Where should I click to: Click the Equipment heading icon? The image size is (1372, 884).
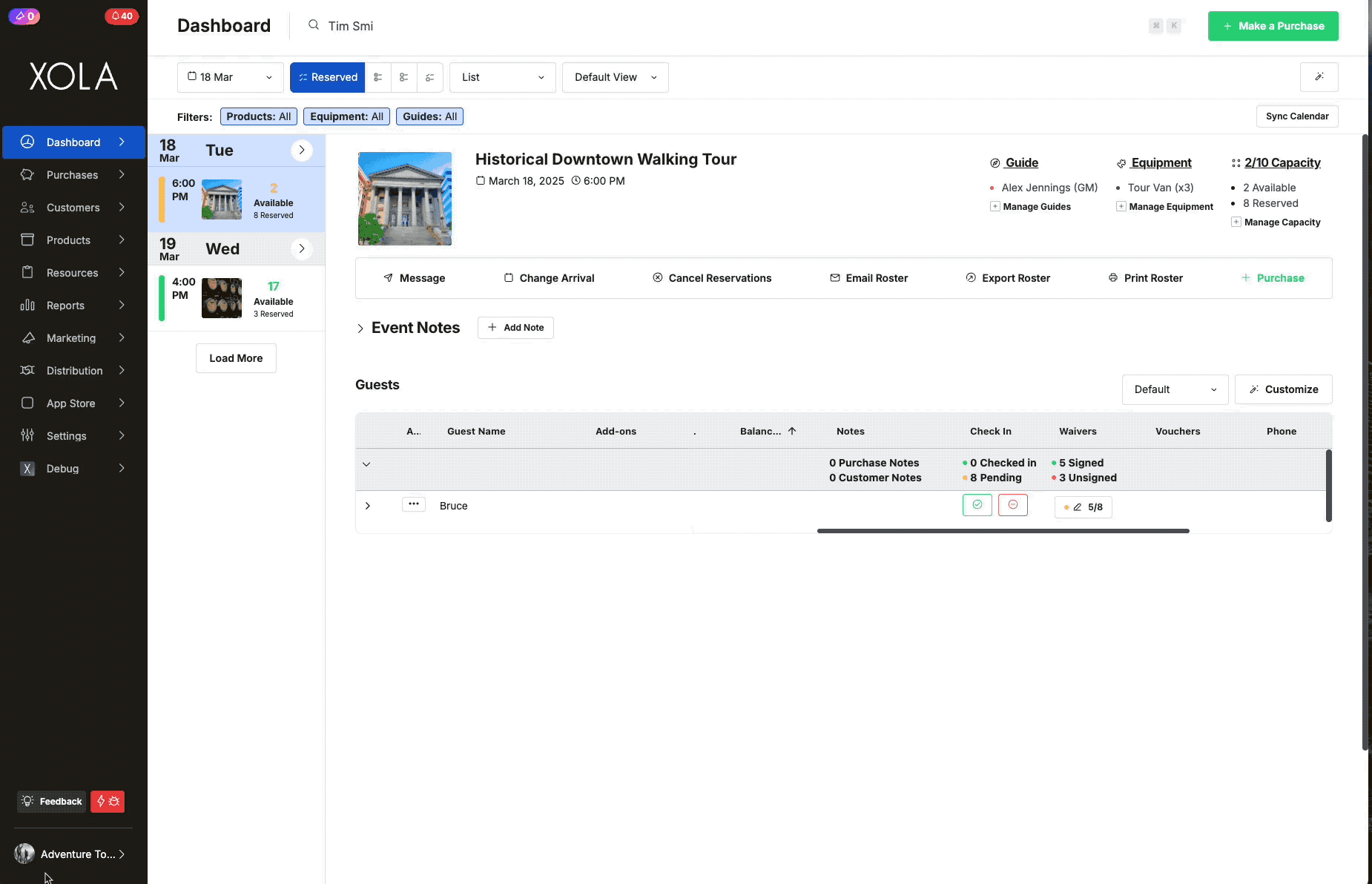tap(1121, 163)
